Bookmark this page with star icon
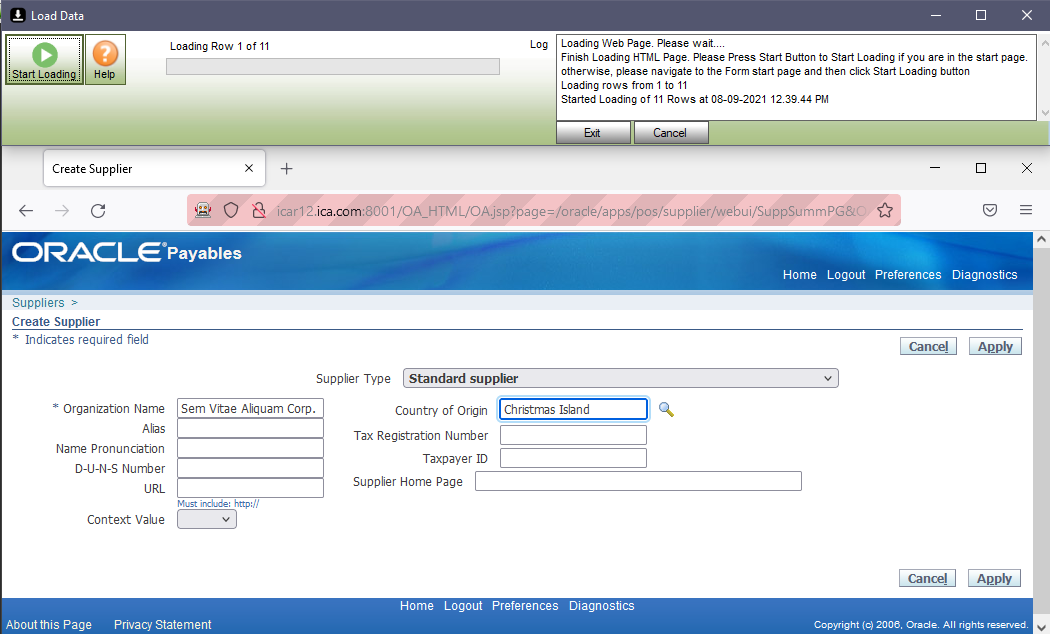The height and width of the screenshot is (634, 1050). pos(885,210)
